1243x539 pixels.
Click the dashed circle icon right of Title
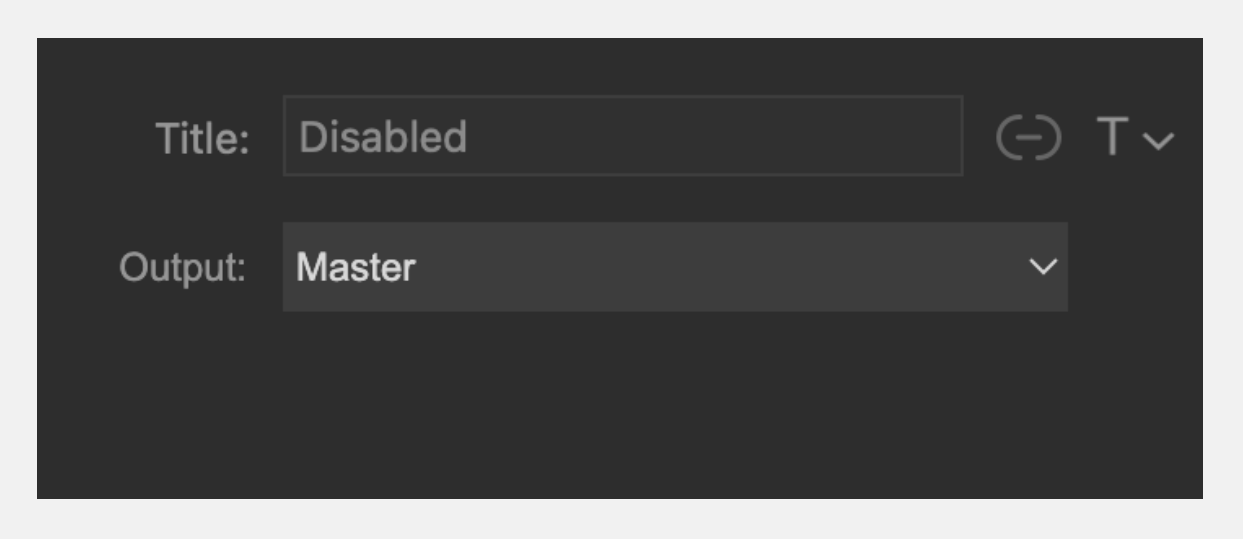1028,138
